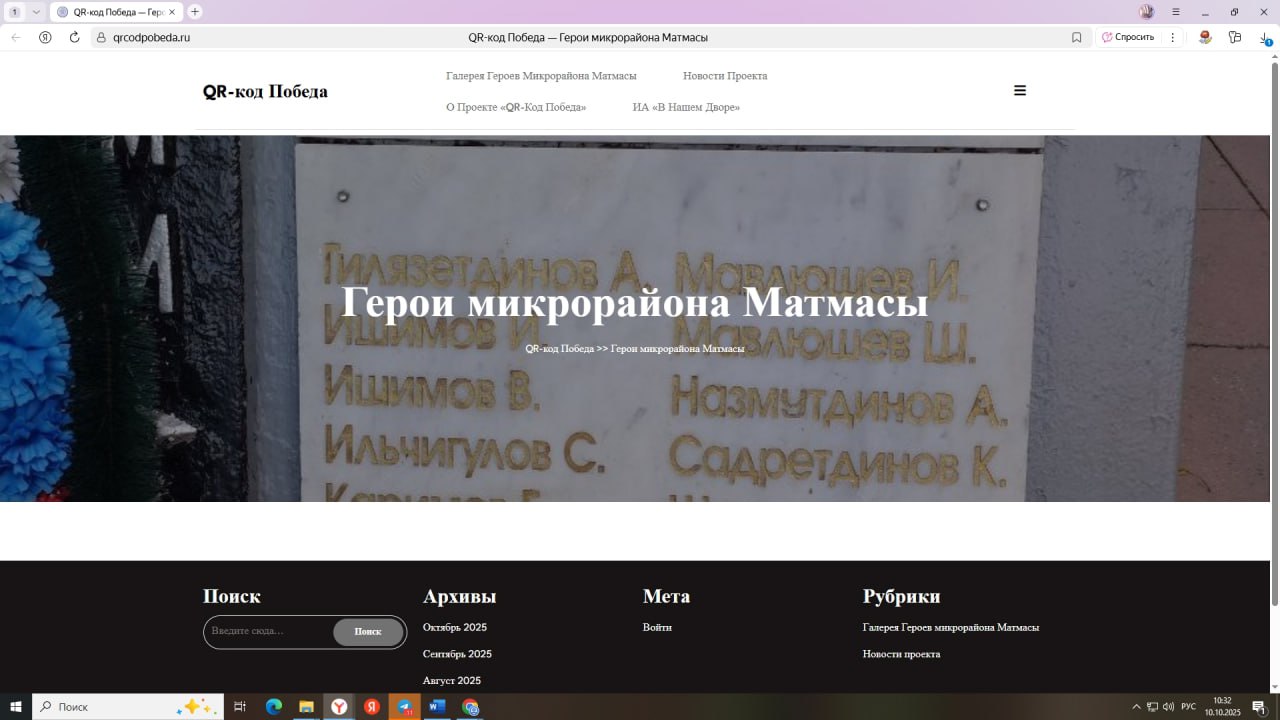Image resolution: width=1280 pixels, height=720 pixels.
Task: Open new browser tab with plus icon
Action: tap(195, 12)
